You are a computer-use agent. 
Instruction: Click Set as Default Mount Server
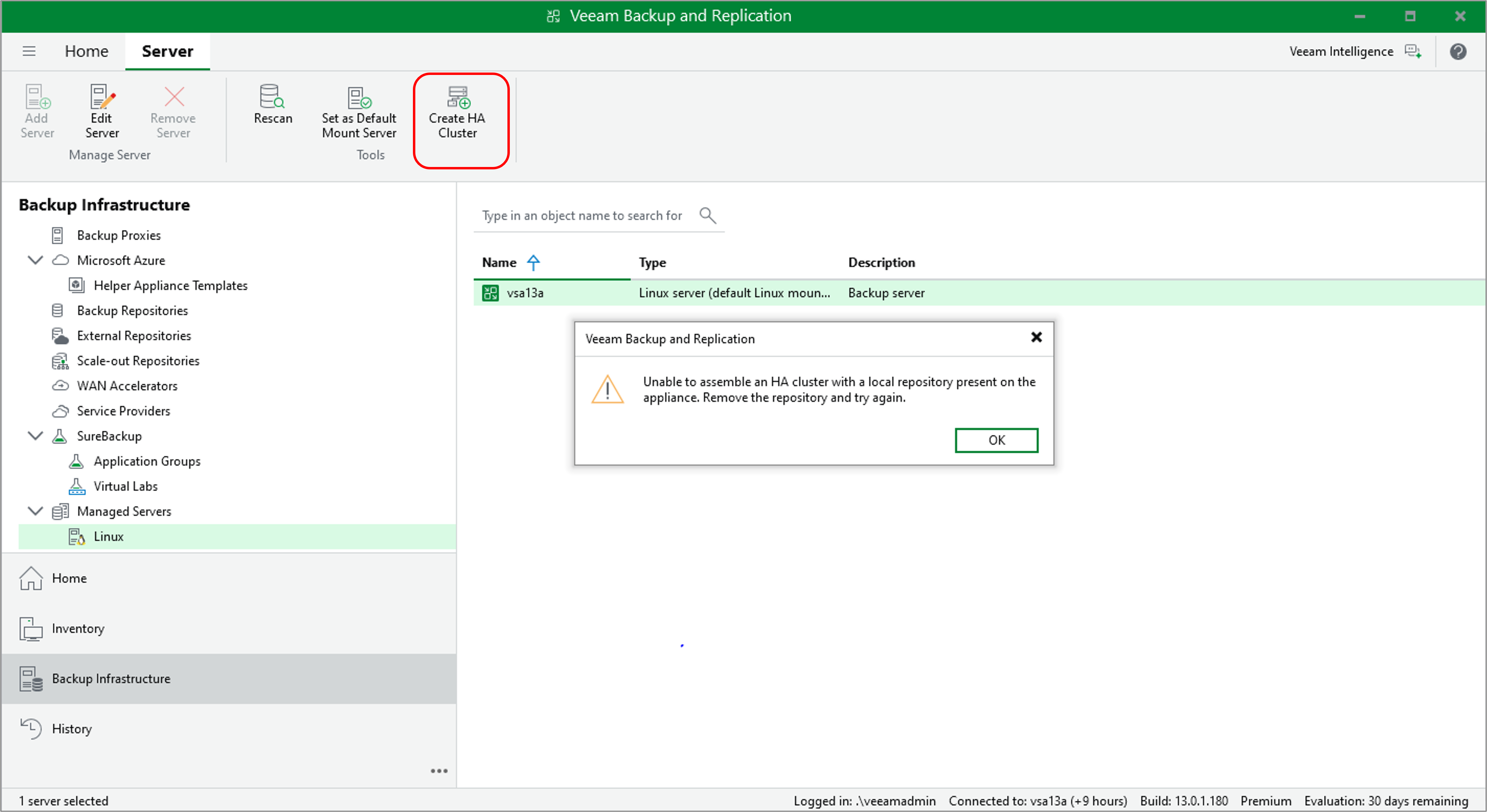click(358, 111)
